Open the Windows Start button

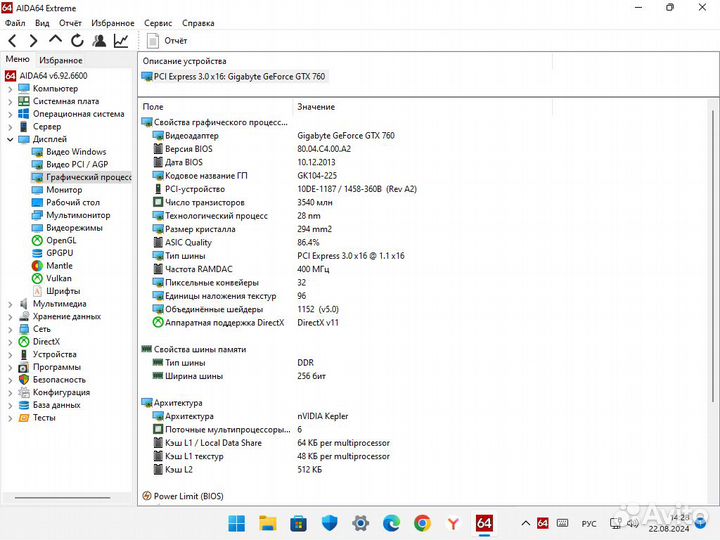coord(237,523)
